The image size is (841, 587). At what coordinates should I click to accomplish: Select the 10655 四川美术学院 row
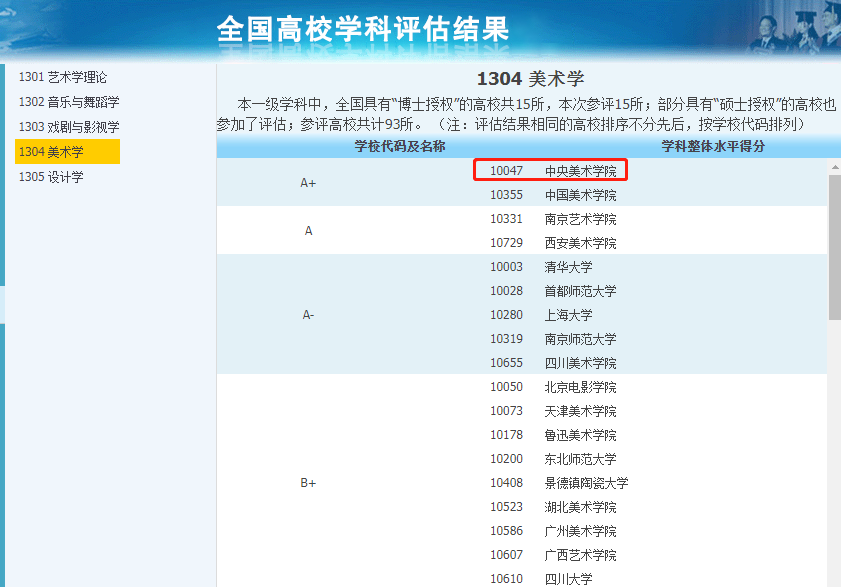553,363
